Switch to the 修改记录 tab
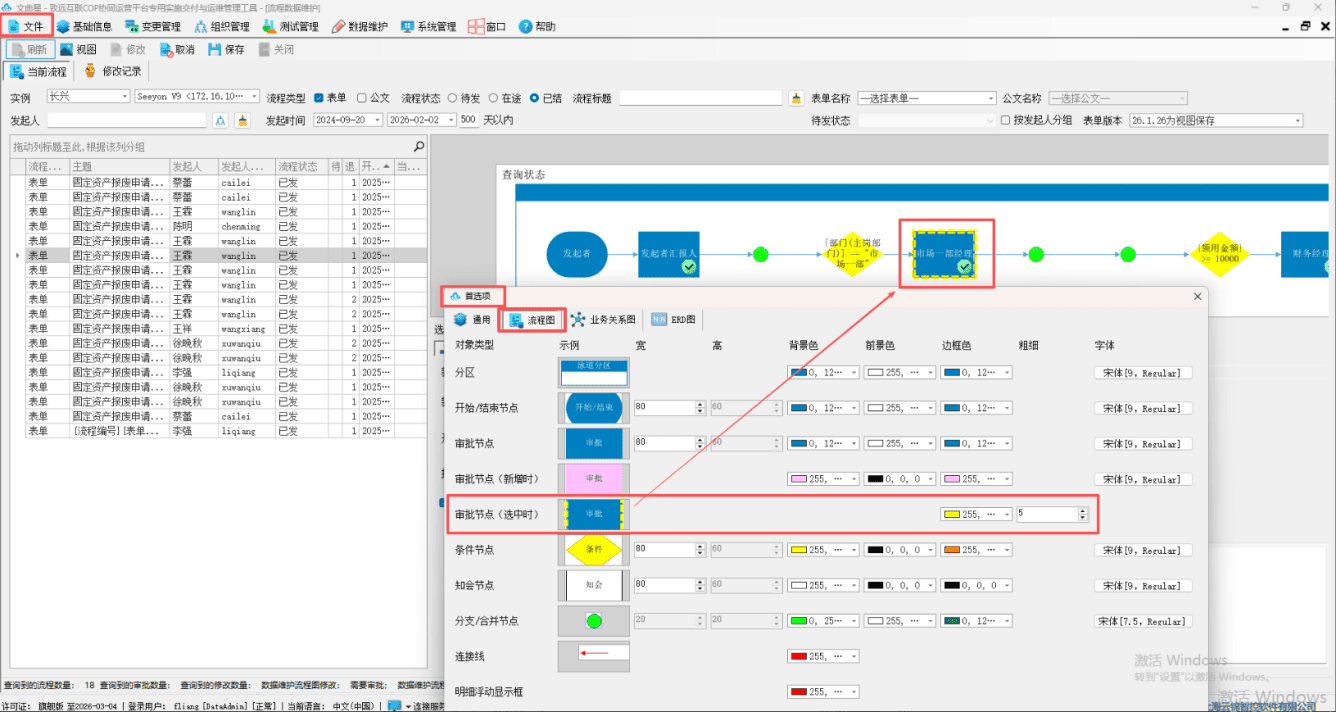 [x=112, y=71]
